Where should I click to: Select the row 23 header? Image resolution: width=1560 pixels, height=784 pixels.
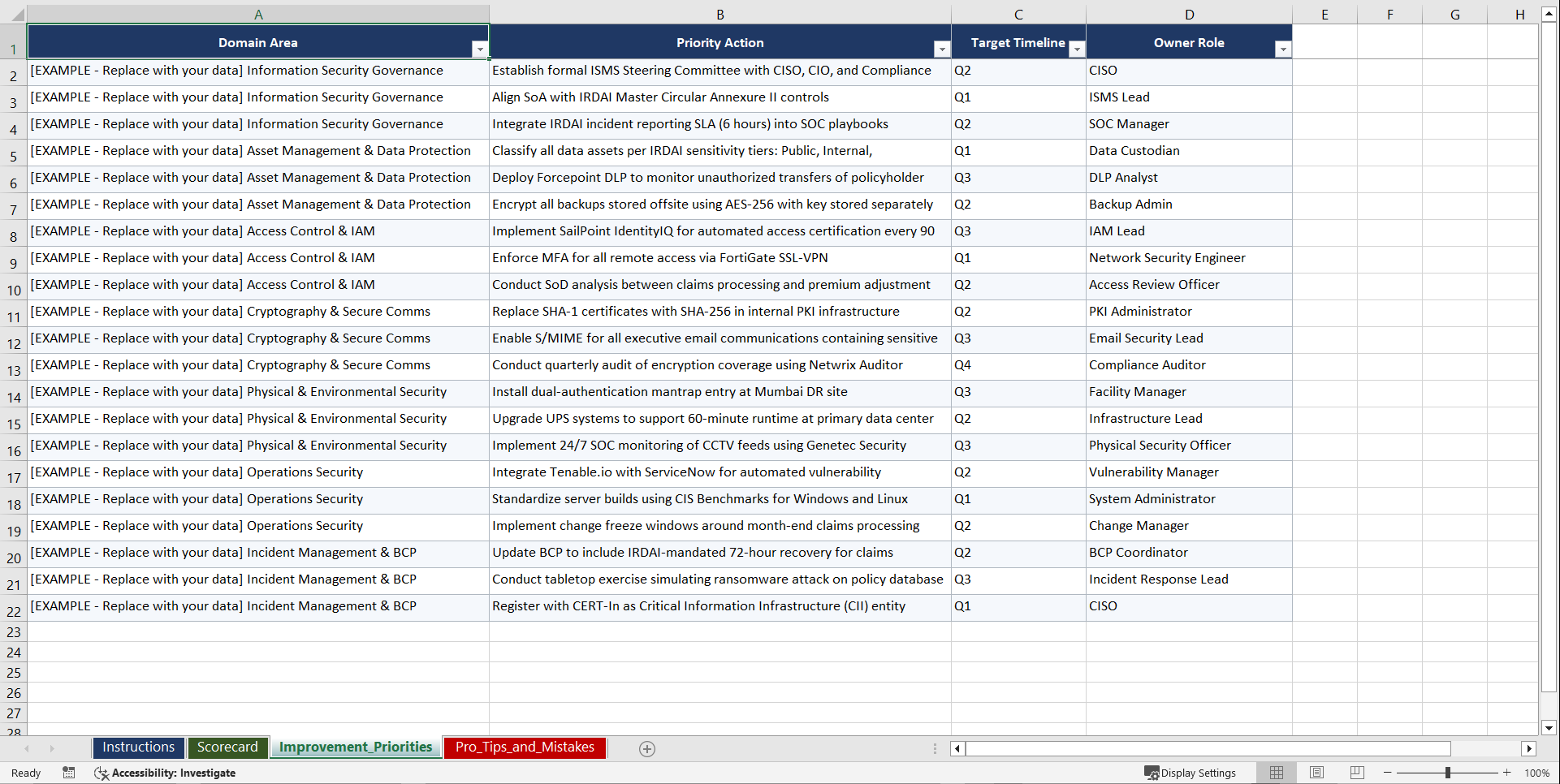pos(12,631)
